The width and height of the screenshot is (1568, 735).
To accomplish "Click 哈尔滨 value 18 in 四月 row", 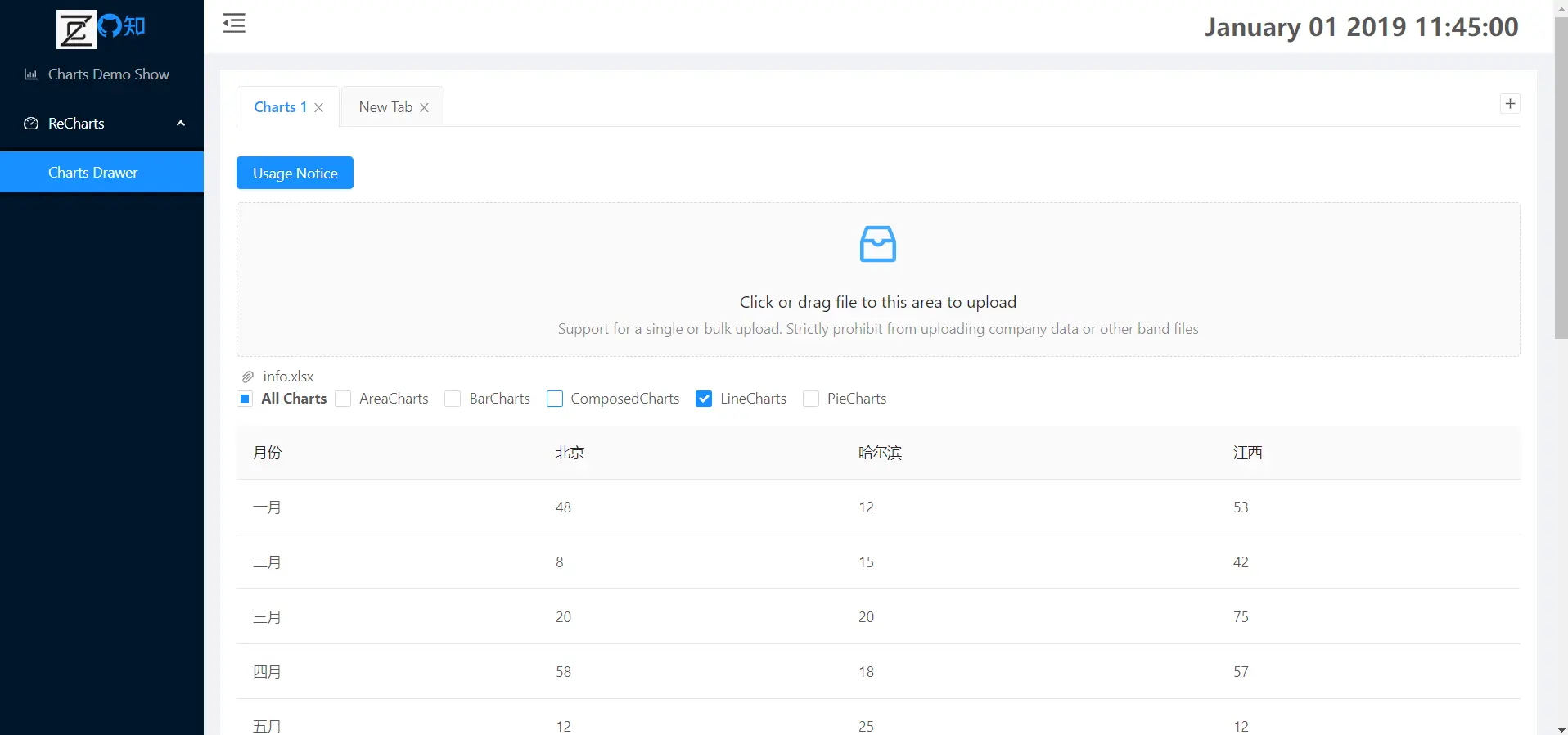I will tap(866, 672).
